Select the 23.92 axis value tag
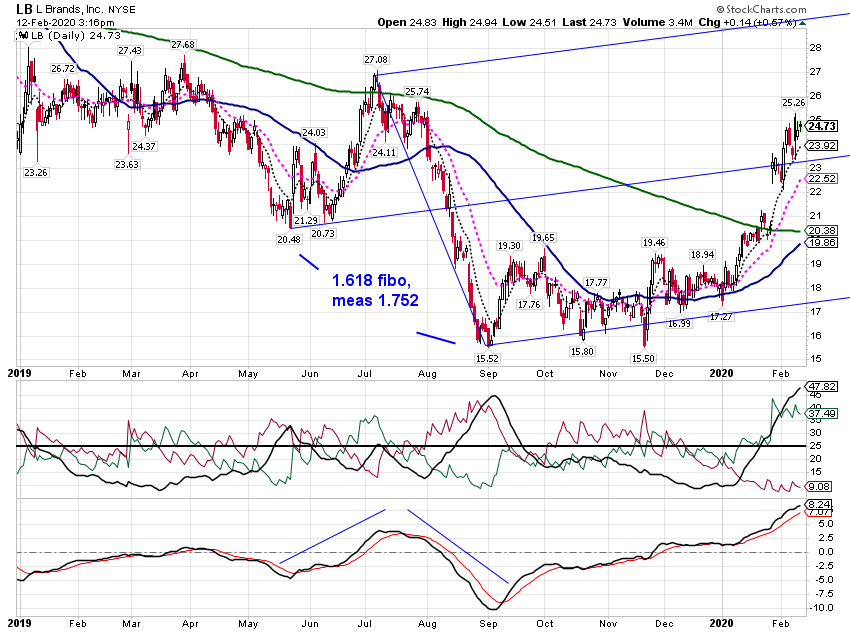 [822, 146]
